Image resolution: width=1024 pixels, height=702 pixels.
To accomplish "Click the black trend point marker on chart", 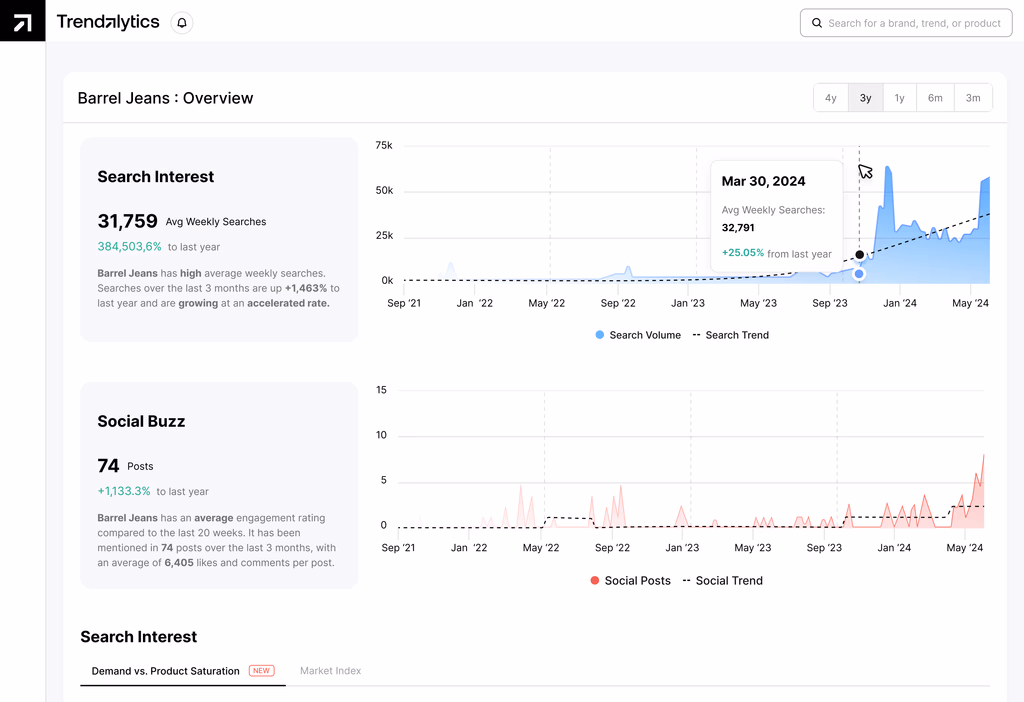I will [859, 255].
